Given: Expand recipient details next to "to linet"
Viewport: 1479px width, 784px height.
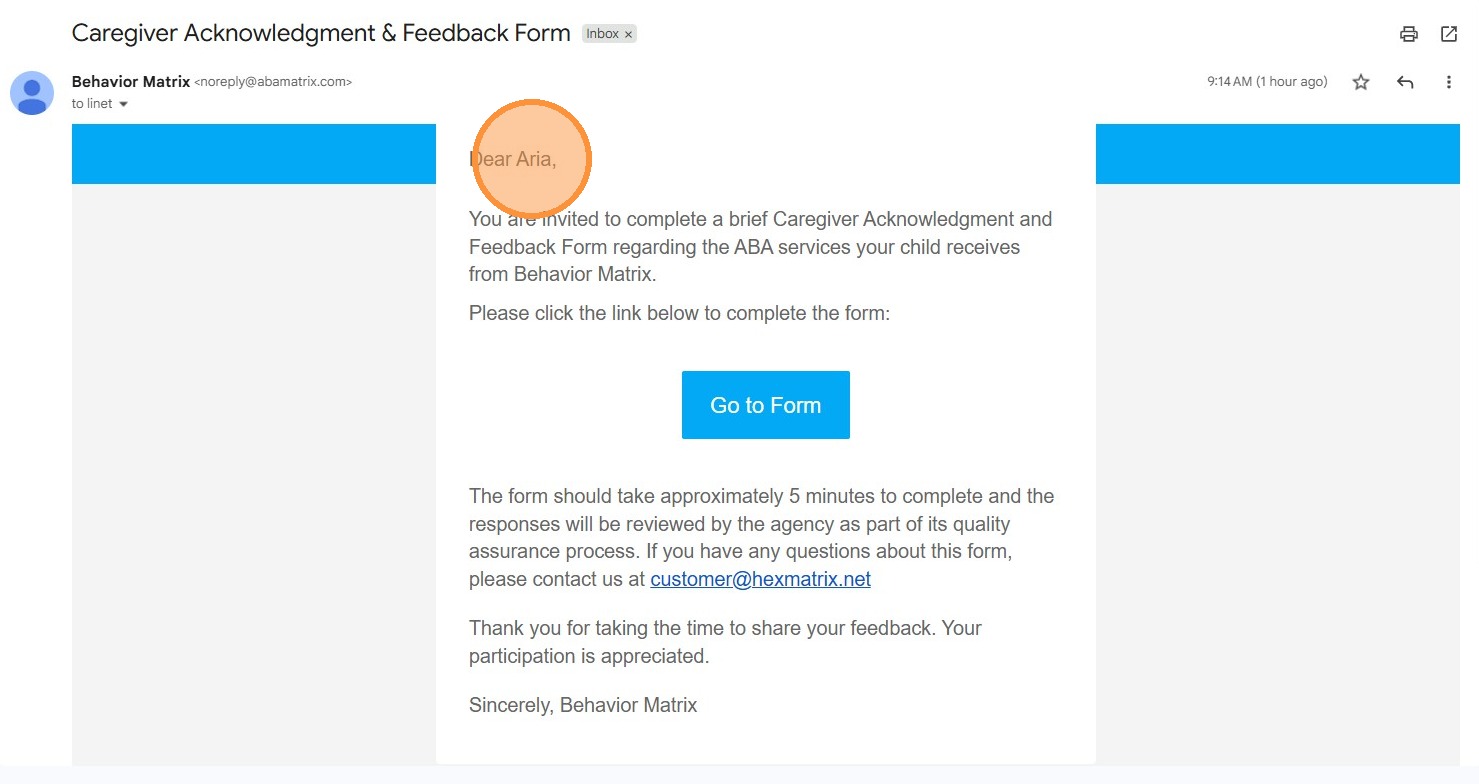Looking at the screenshot, I should pos(124,104).
